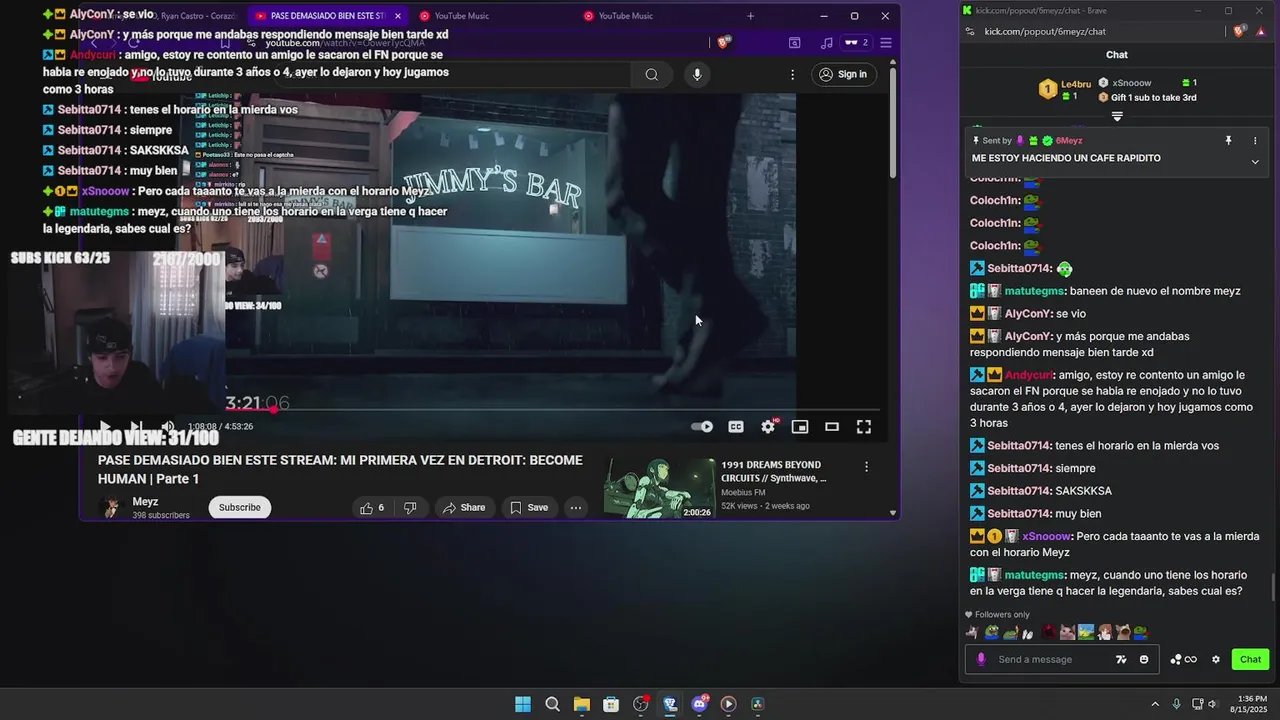The width and height of the screenshot is (1280, 720).
Task: Unpin the pinned 6Meyz message
Action: (x=1228, y=141)
